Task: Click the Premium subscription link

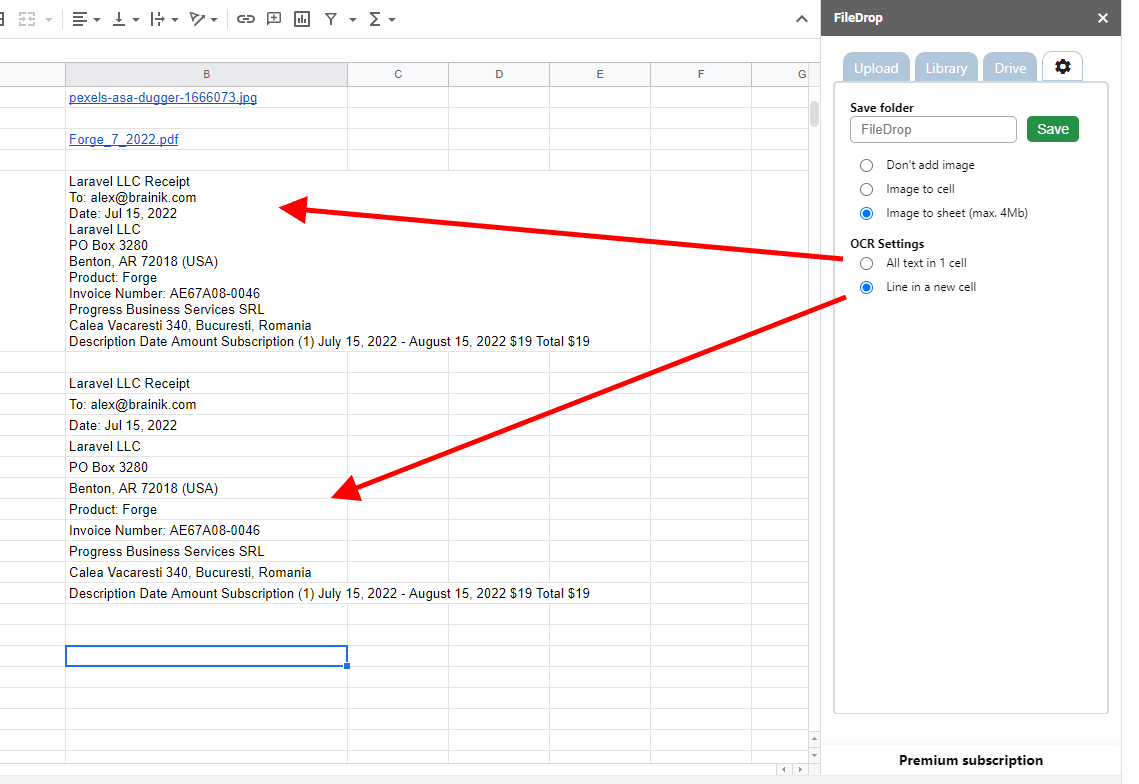Action: click(x=971, y=760)
